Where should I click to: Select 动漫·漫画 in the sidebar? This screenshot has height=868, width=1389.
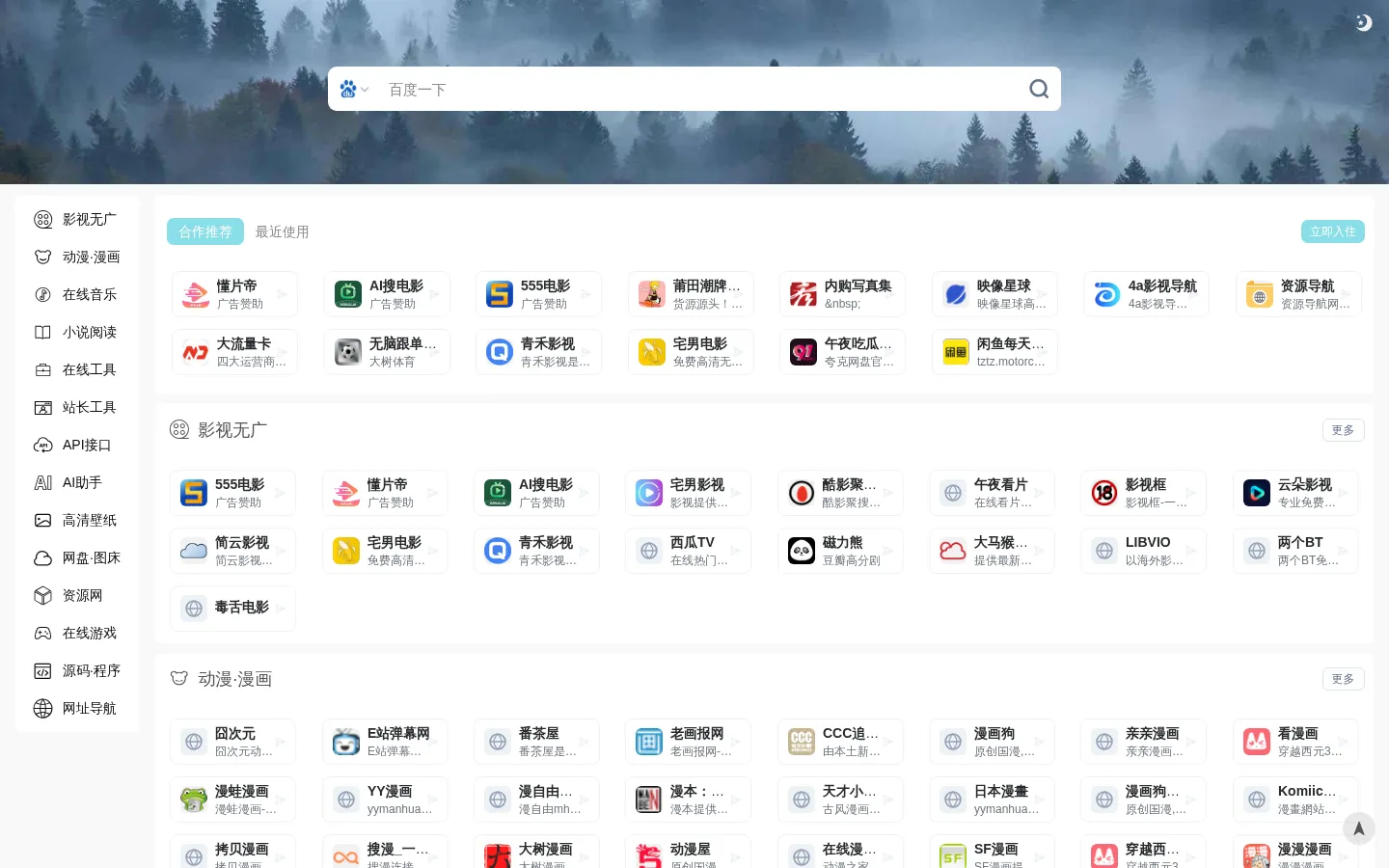click(x=77, y=257)
